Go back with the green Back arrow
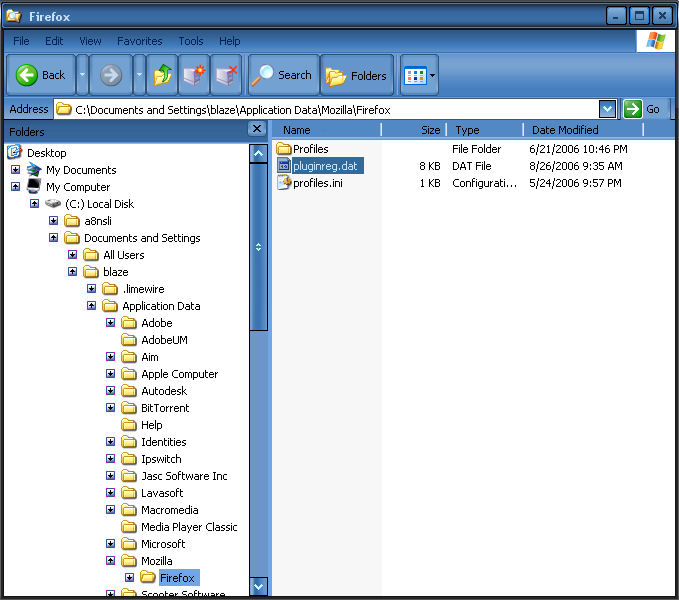 click(x=40, y=75)
